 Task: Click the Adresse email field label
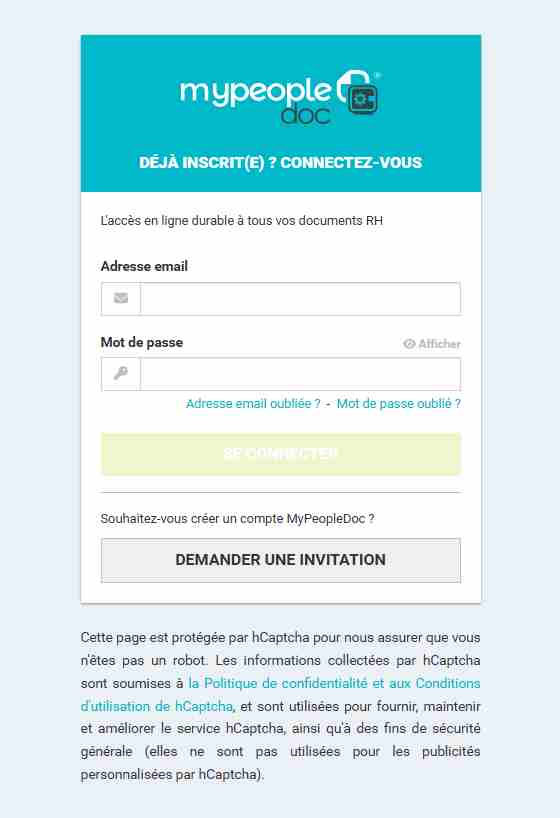point(144,267)
